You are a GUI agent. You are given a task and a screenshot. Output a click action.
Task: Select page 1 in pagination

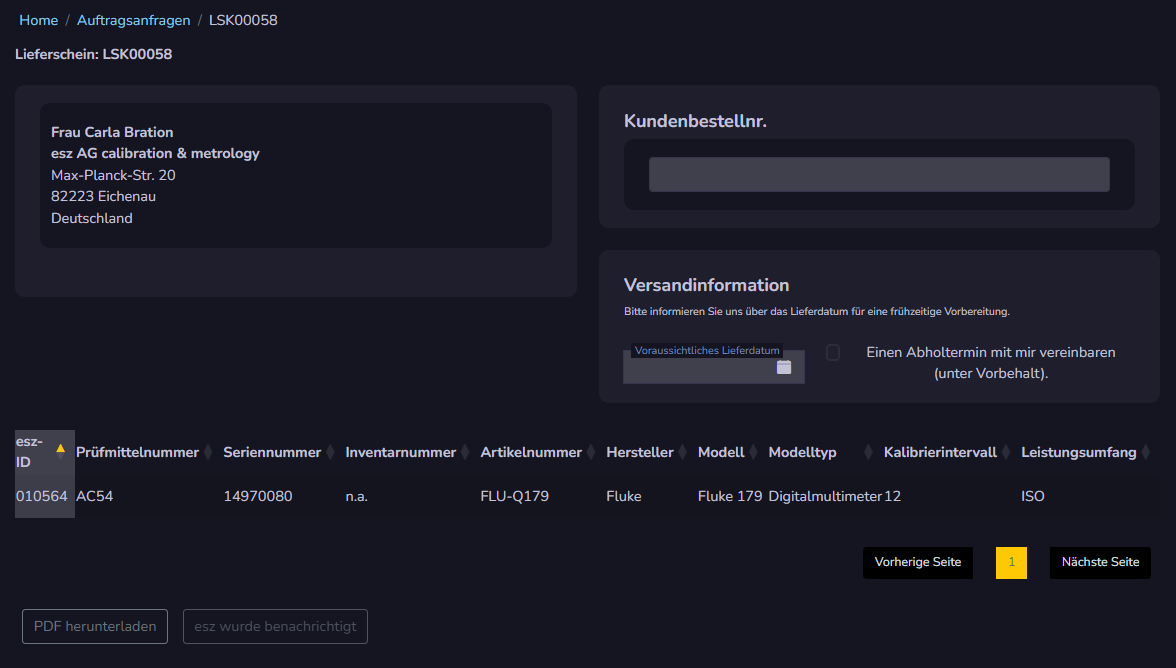(x=1011, y=562)
